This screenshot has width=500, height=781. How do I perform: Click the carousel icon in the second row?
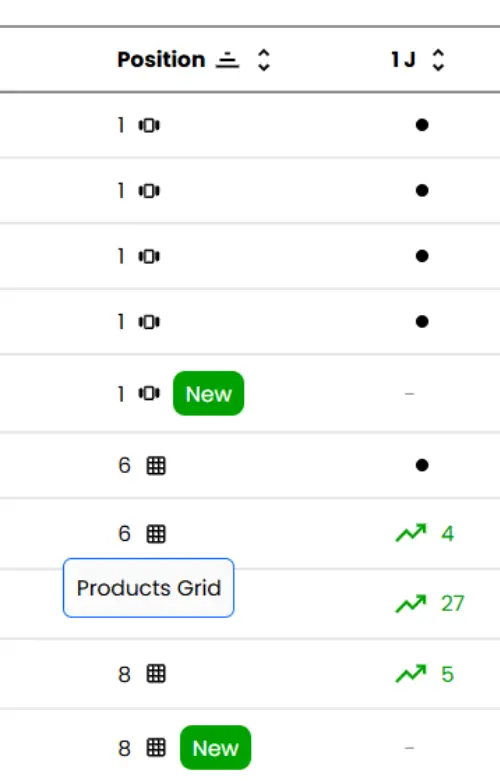click(149, 191)
